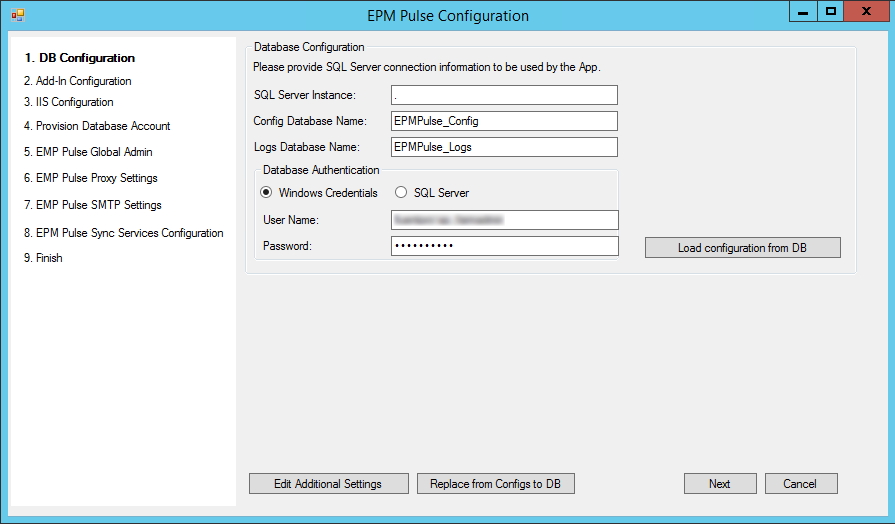Select Windows Credentials authentication
The width and height of the screenshot is (895, 524).
pos(319,193)
